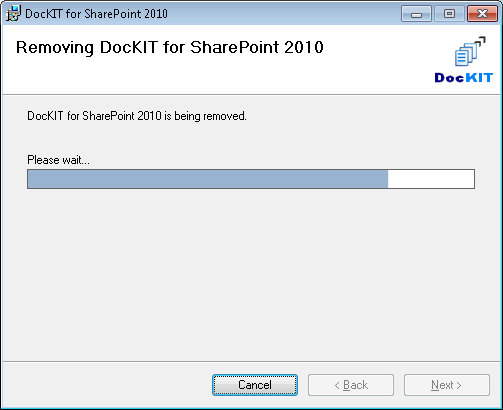Click the DocKIT logo image
Viewport: 503px width, 410px height.
point(464,60)
